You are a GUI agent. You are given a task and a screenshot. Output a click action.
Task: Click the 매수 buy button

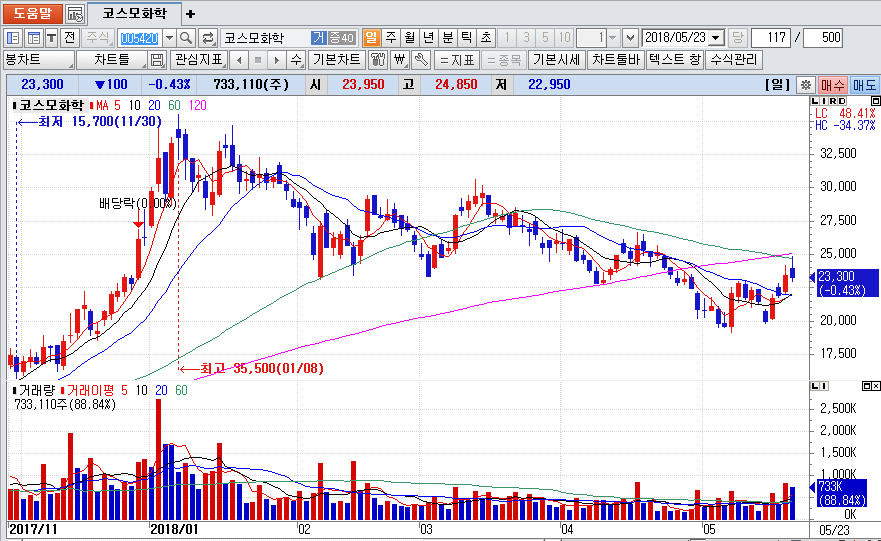(x=832, y=85)
